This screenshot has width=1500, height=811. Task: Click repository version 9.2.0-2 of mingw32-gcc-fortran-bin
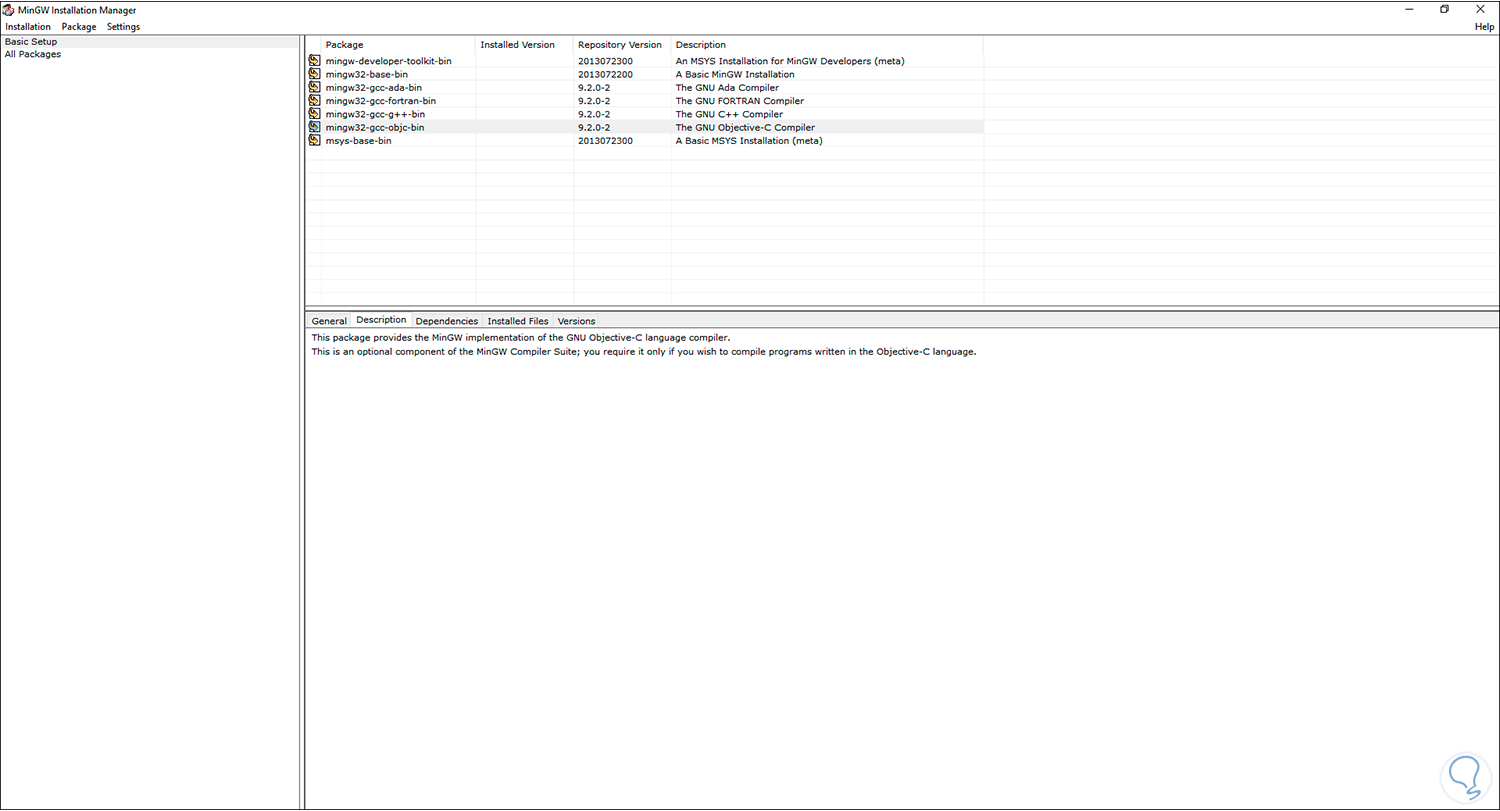pyautogui.click(x=594, y=100)
